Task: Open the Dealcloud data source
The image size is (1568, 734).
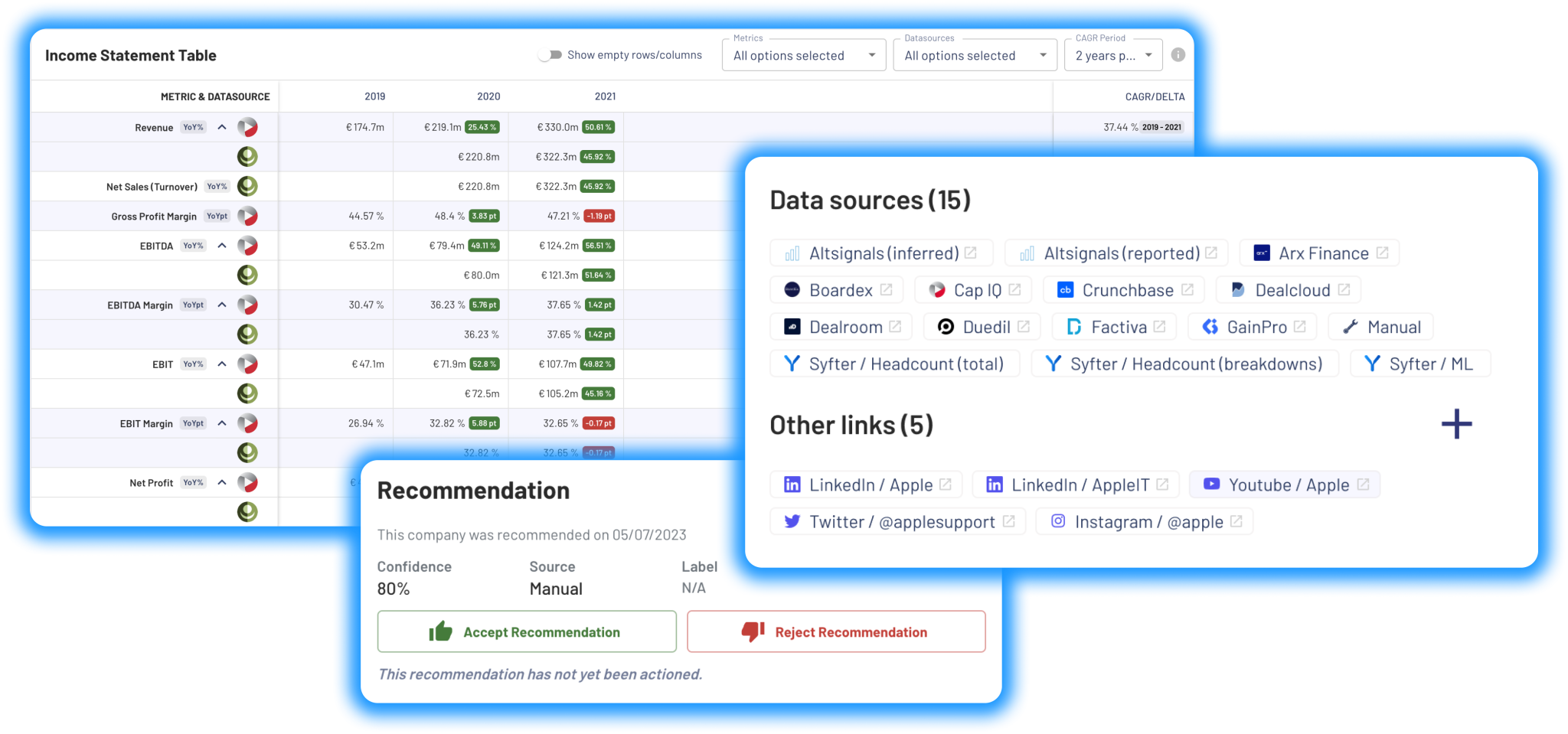Action: pos(1289,290)
